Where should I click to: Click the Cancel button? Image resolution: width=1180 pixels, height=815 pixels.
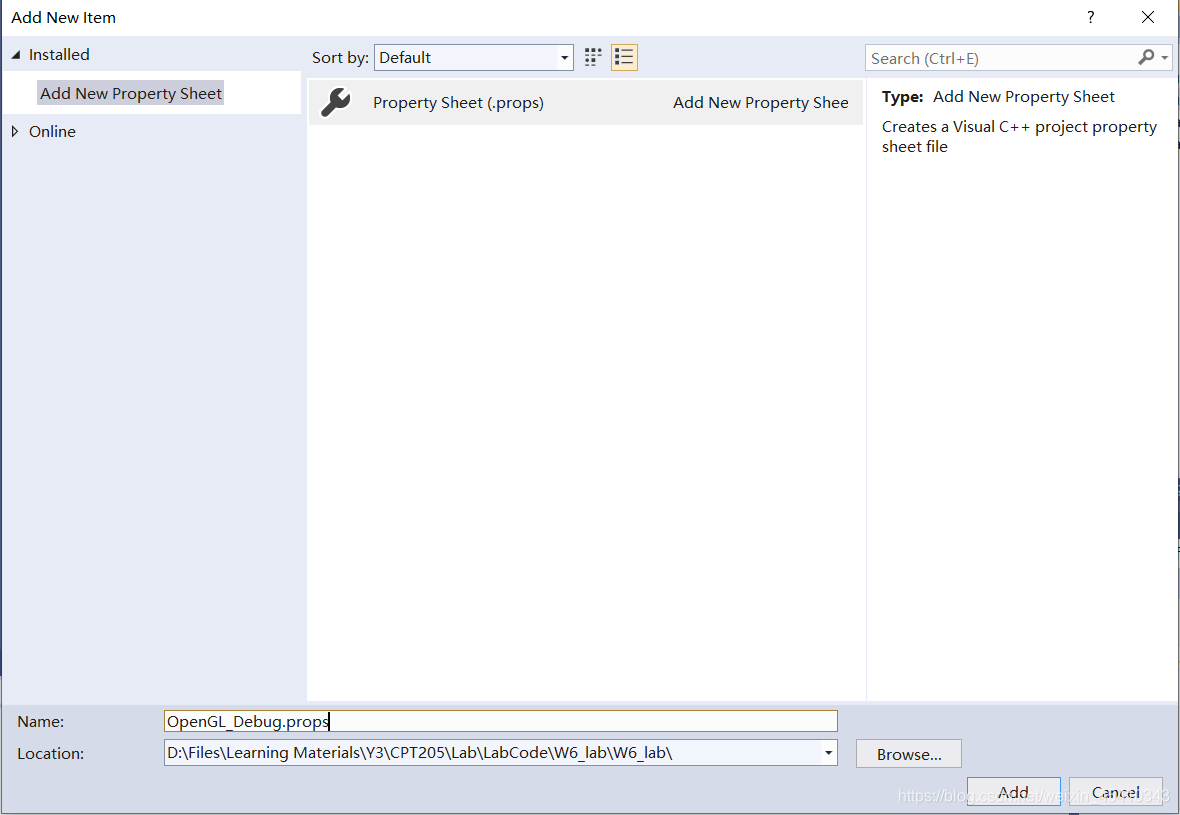[1115, 792]
